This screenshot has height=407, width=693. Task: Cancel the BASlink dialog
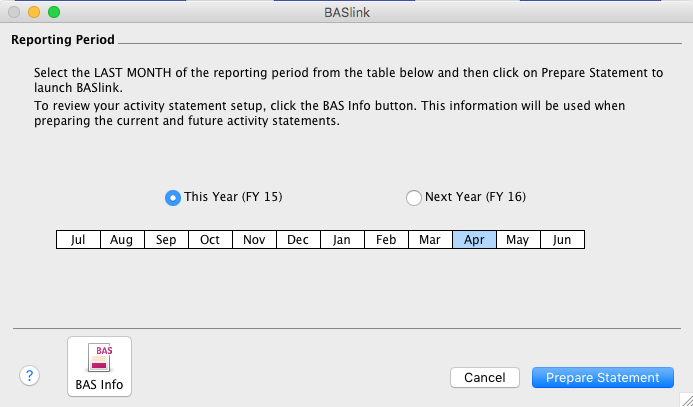485,377
